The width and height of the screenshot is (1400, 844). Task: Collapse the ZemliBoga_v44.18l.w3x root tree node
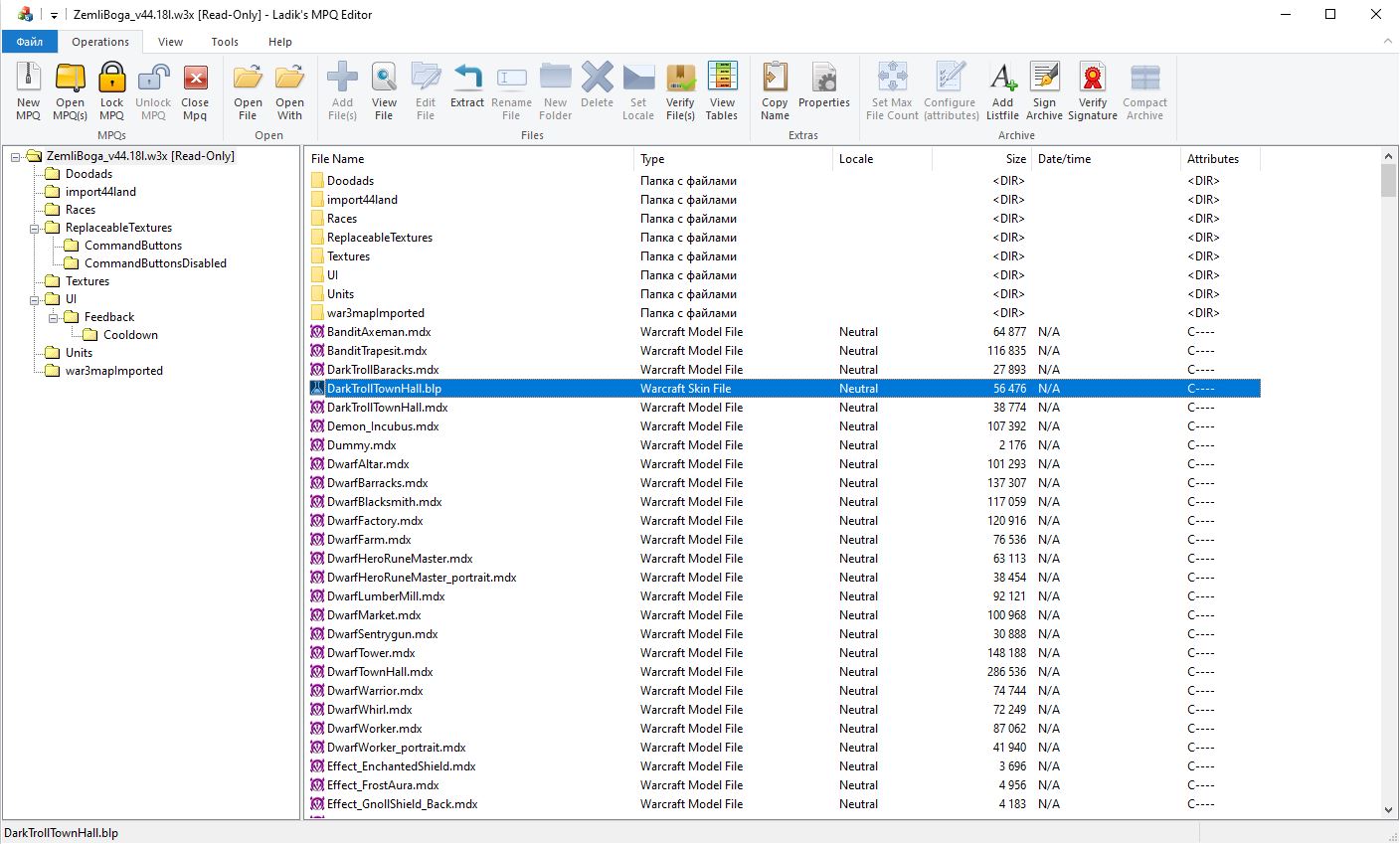tap(16, 156)
